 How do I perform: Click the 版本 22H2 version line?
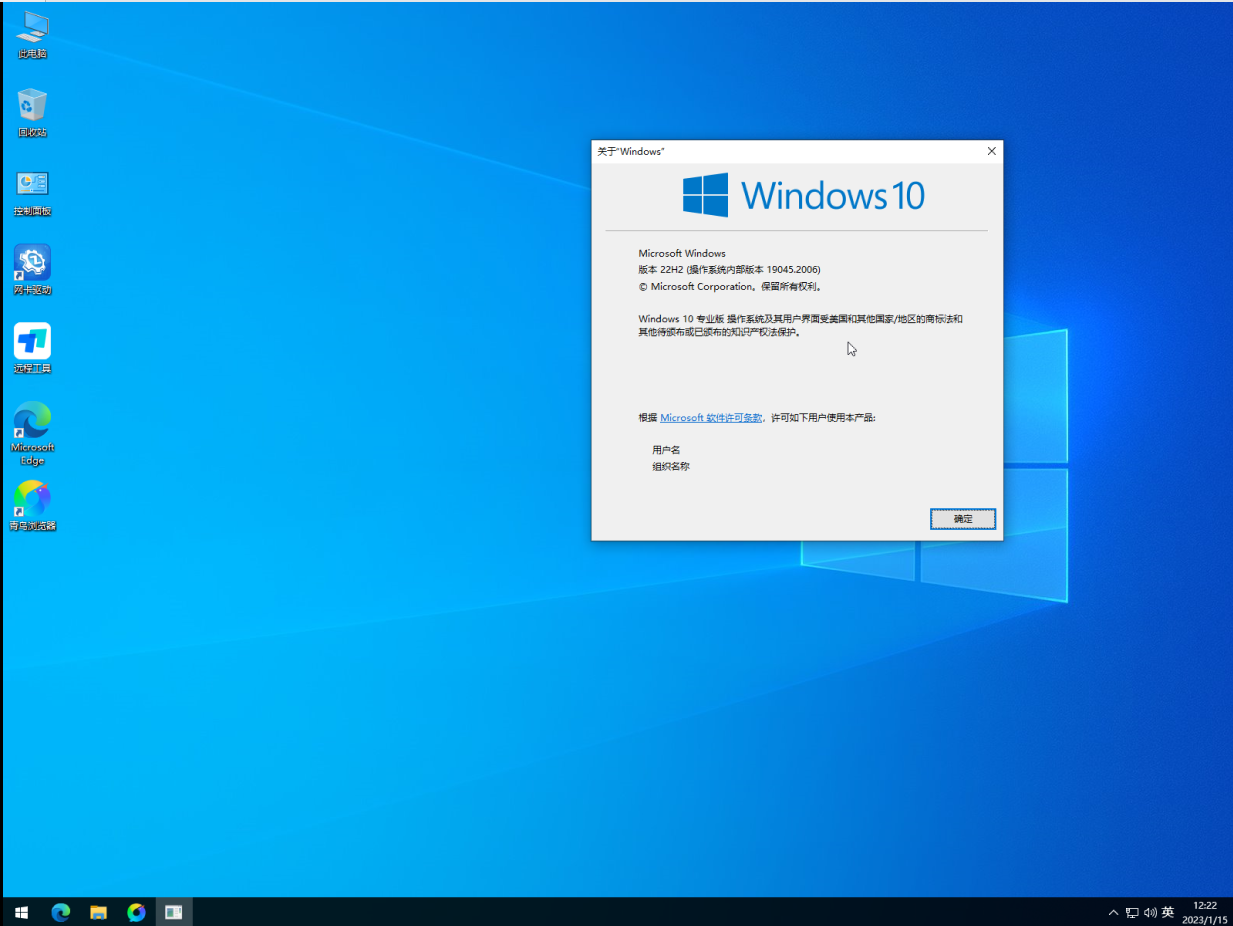(730, 270)
